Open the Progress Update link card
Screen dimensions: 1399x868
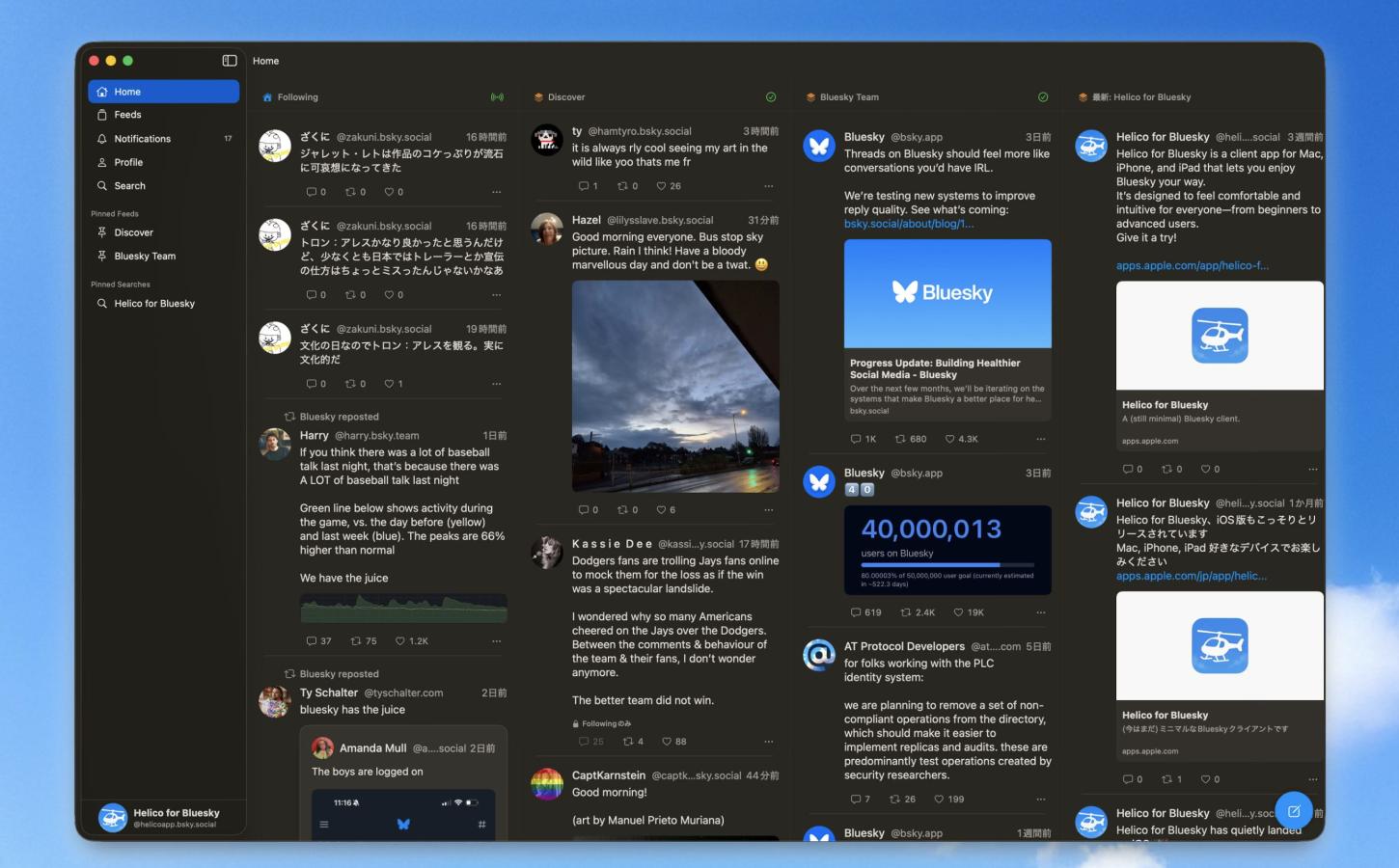click(x=947, y=330)
